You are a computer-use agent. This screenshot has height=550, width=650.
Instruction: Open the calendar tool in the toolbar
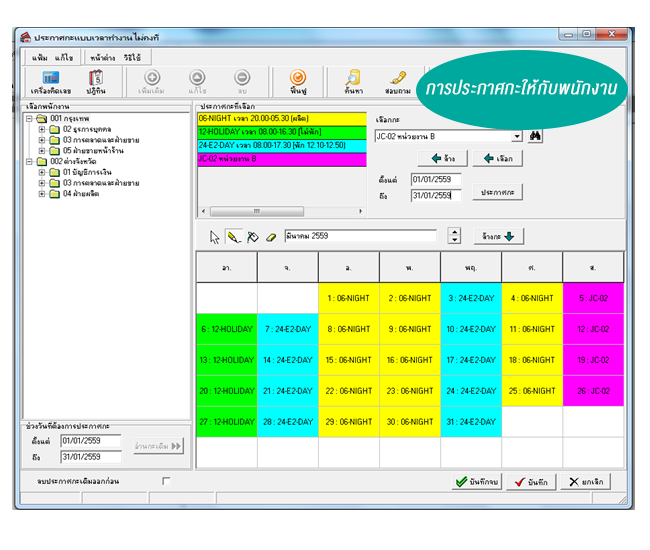pyautogui.click(x=96, y=82)
